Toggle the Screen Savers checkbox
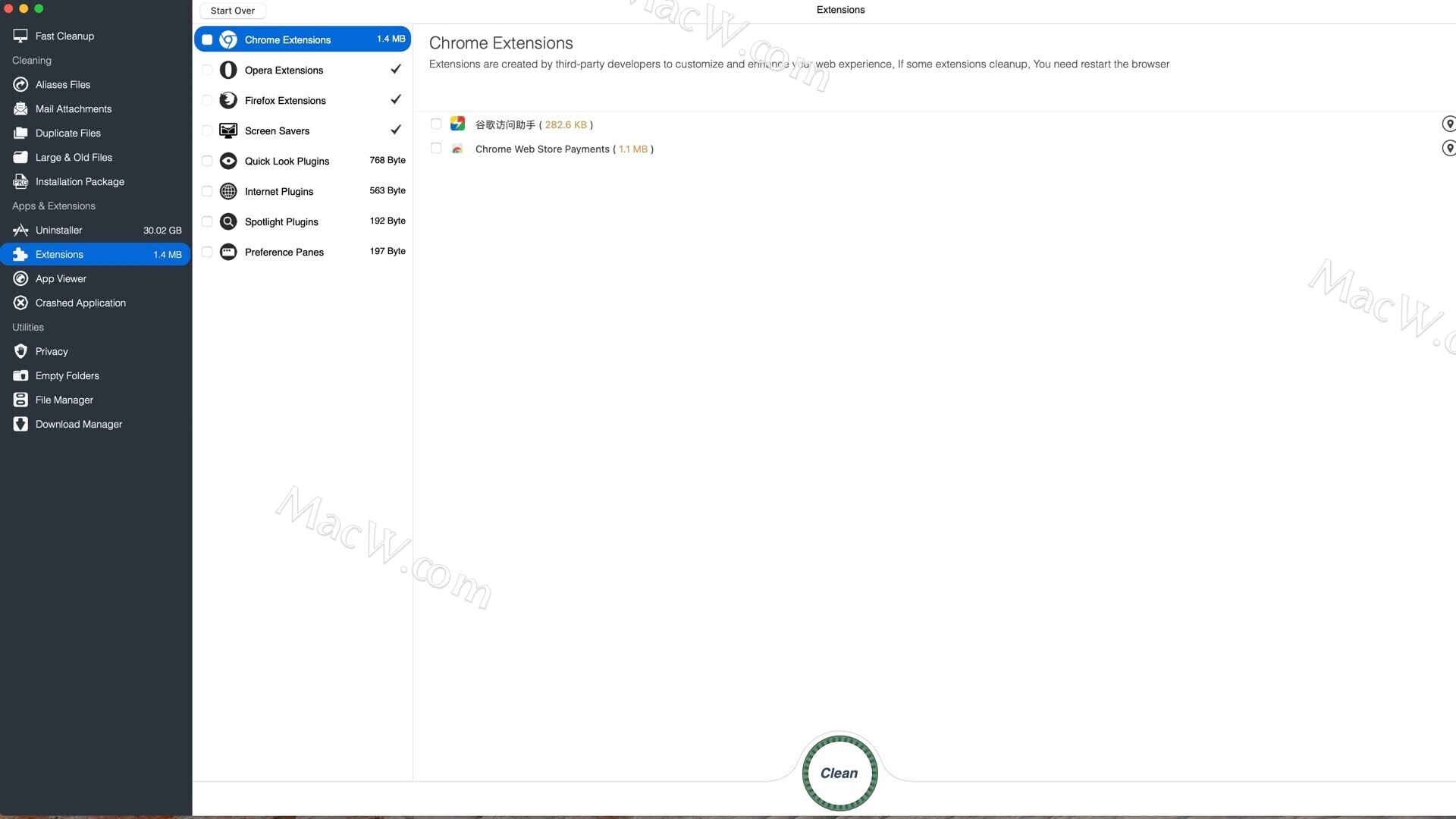Image resolution: width=1456 pixels, height=819 pixels. tap(207, 130)
